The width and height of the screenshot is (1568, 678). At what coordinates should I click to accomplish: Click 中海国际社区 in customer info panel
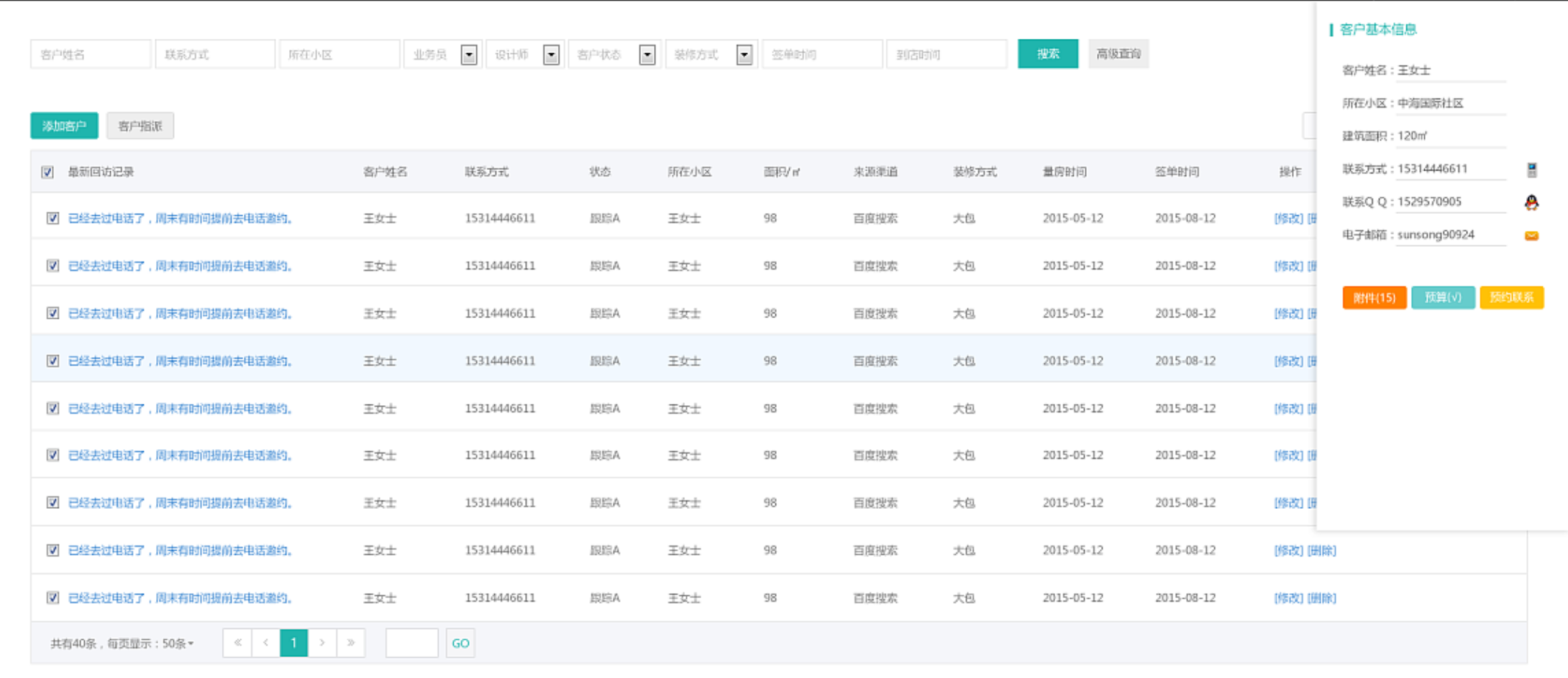(x=1430, y=103)
